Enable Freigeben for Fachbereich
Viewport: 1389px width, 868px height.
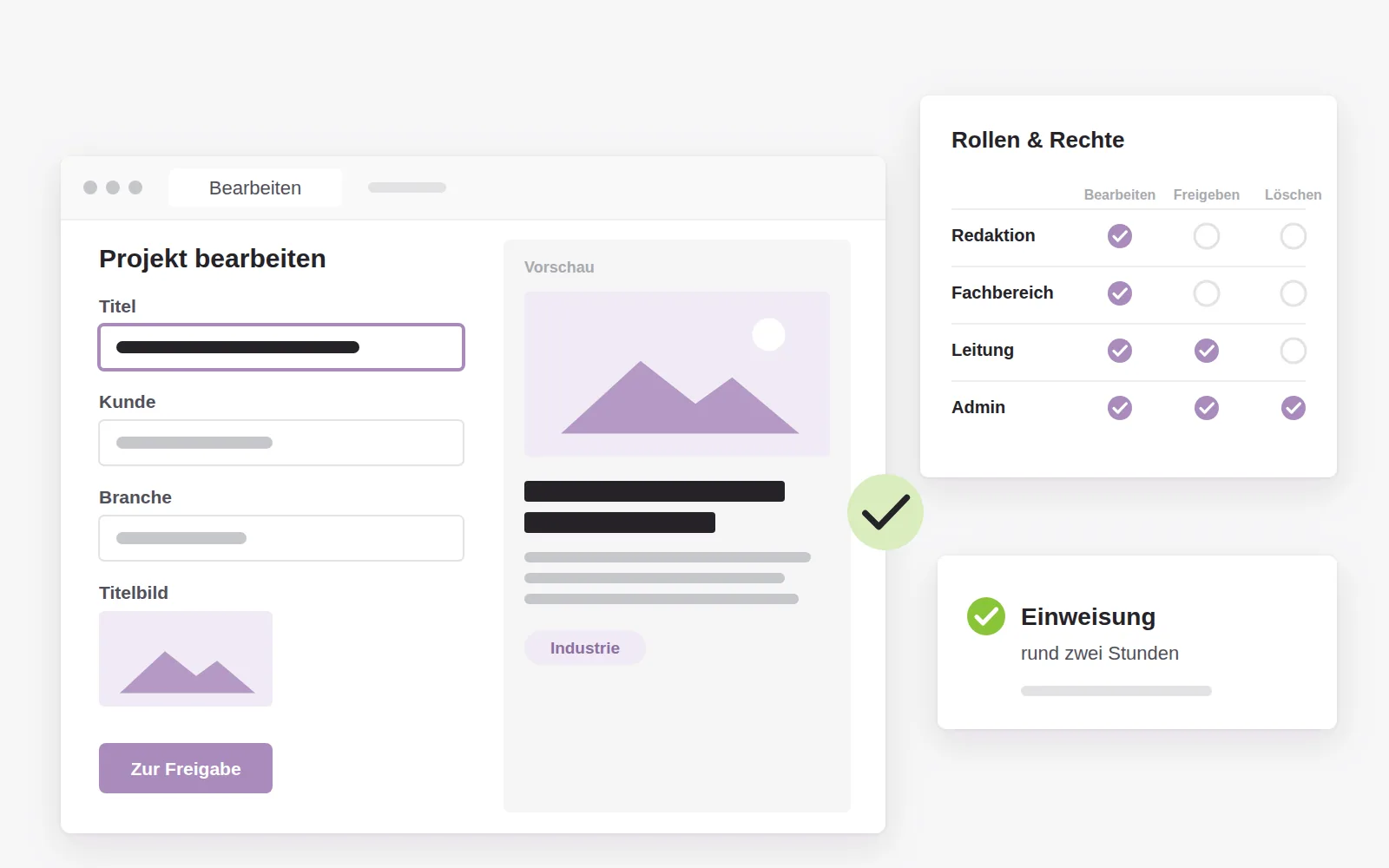pos(1207,293)
